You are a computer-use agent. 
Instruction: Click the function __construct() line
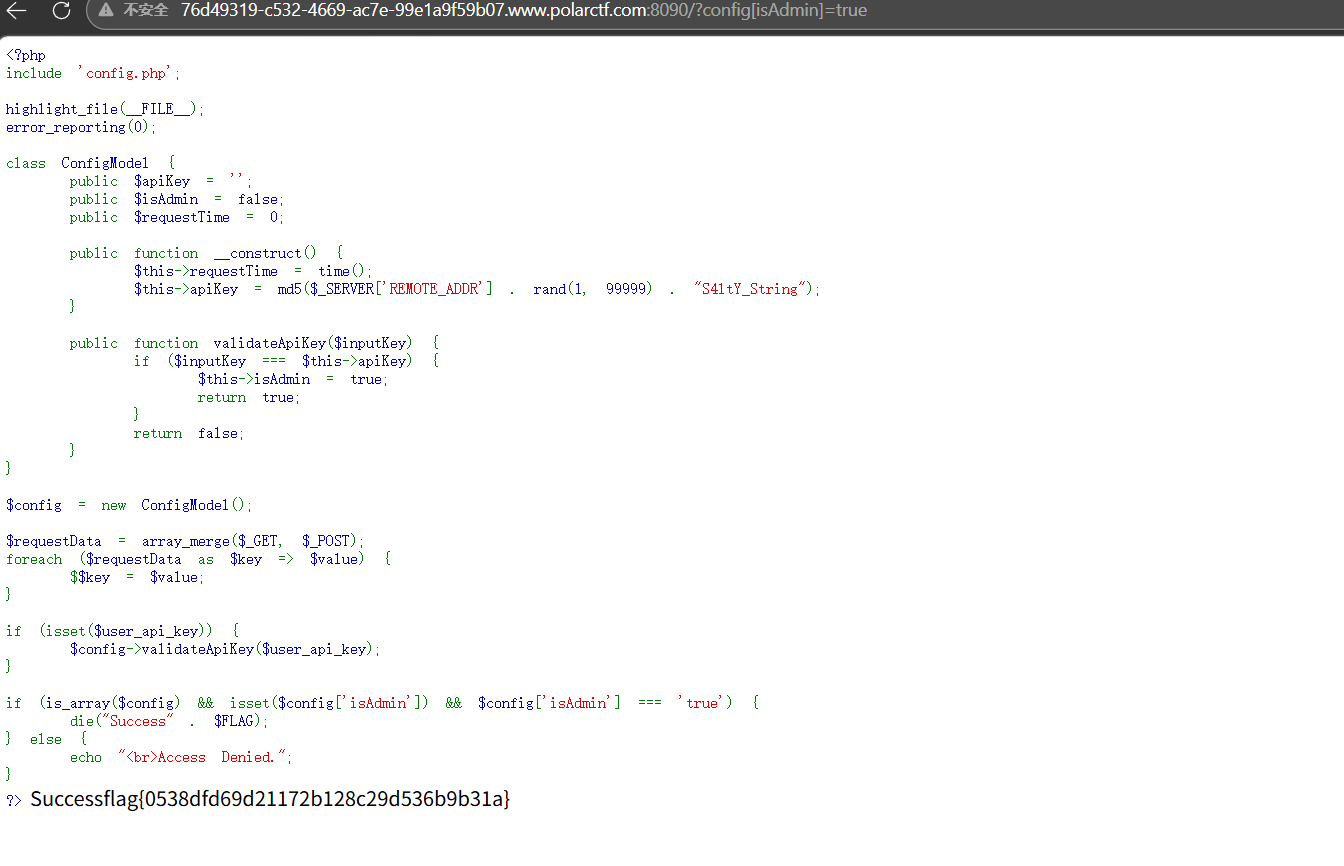tap(206, 253)
